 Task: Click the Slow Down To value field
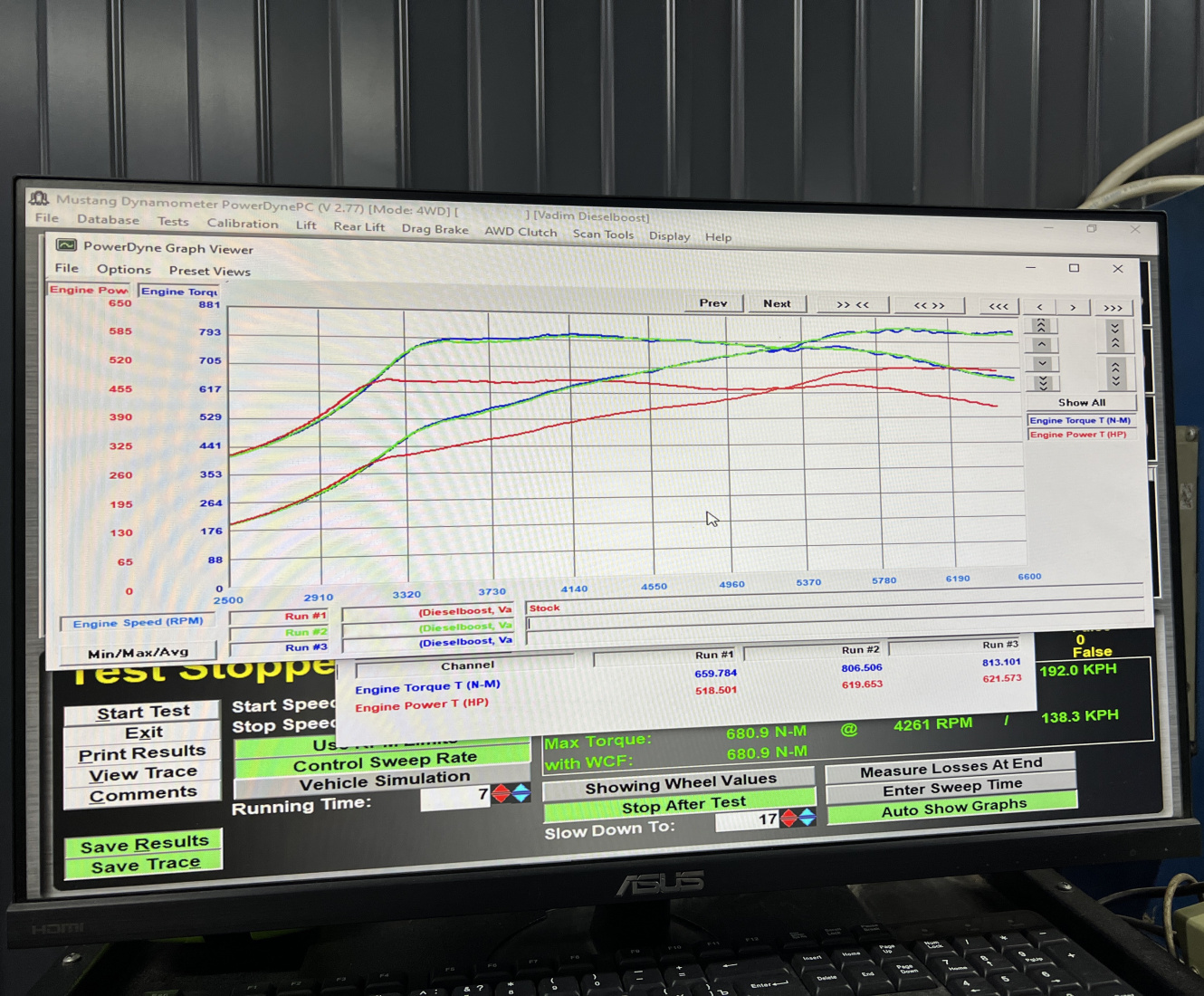tap(748, 819)
